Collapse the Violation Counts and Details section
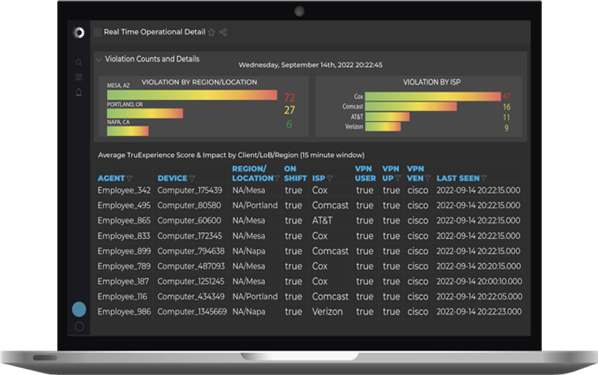The height and width of the screenshot is (375, 598). coord(99,59)
